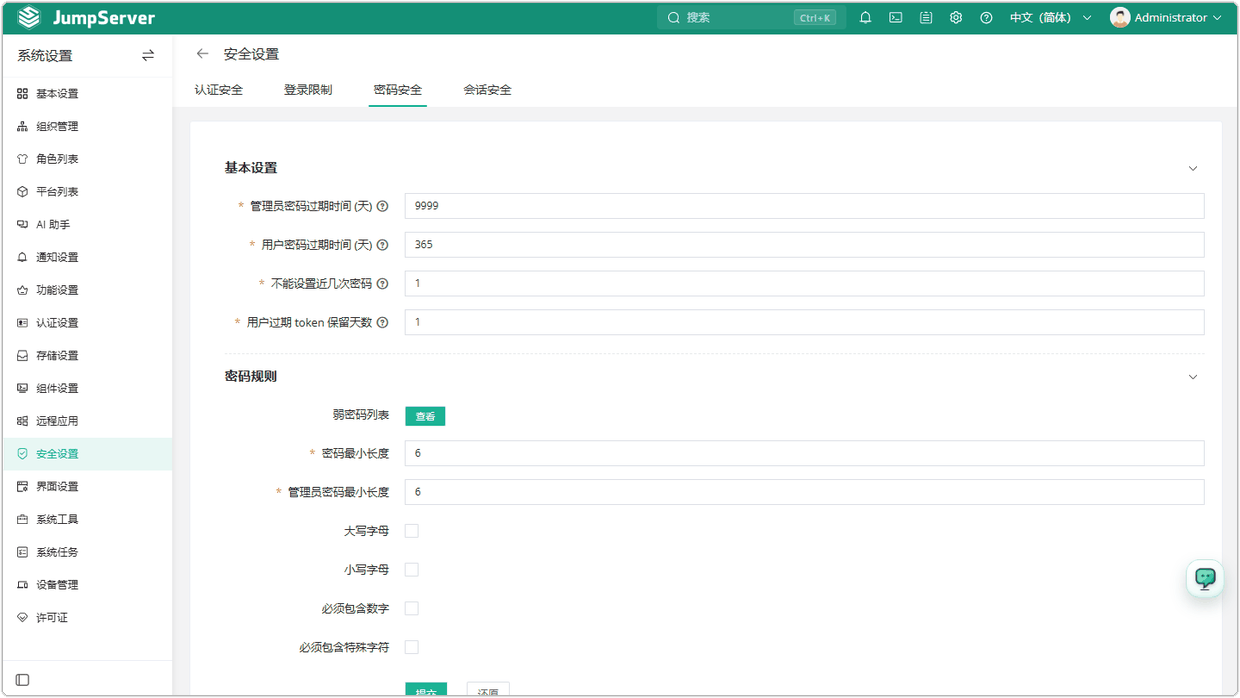1240x698 pixels.
Task: Click the JumpServer logo icon
Action: 29,18
